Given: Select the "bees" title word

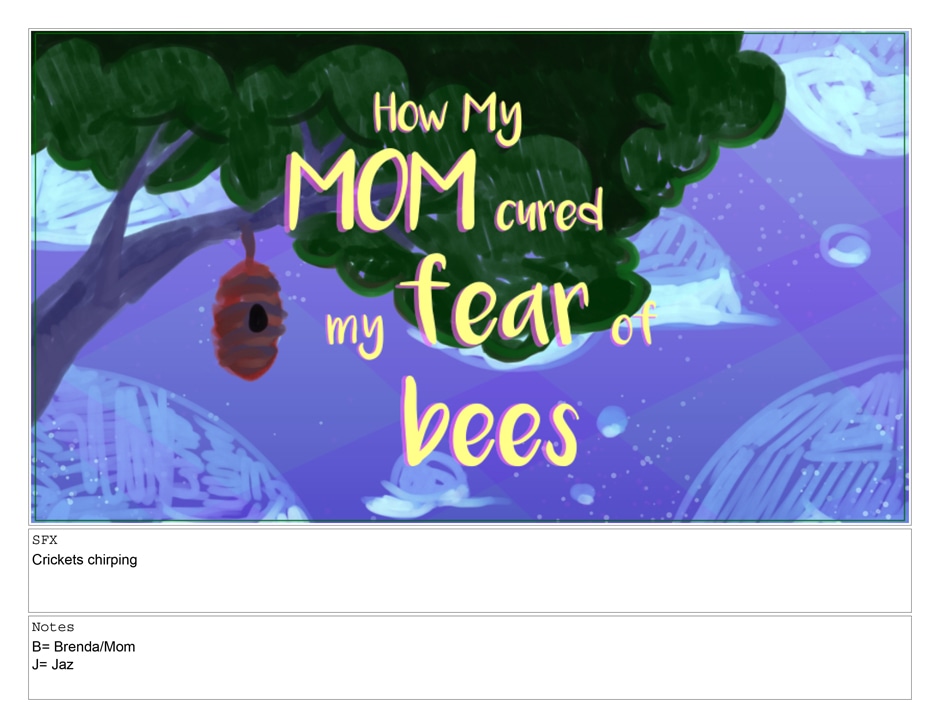Looking at the screenshot, I should click(x=489, y=424).
